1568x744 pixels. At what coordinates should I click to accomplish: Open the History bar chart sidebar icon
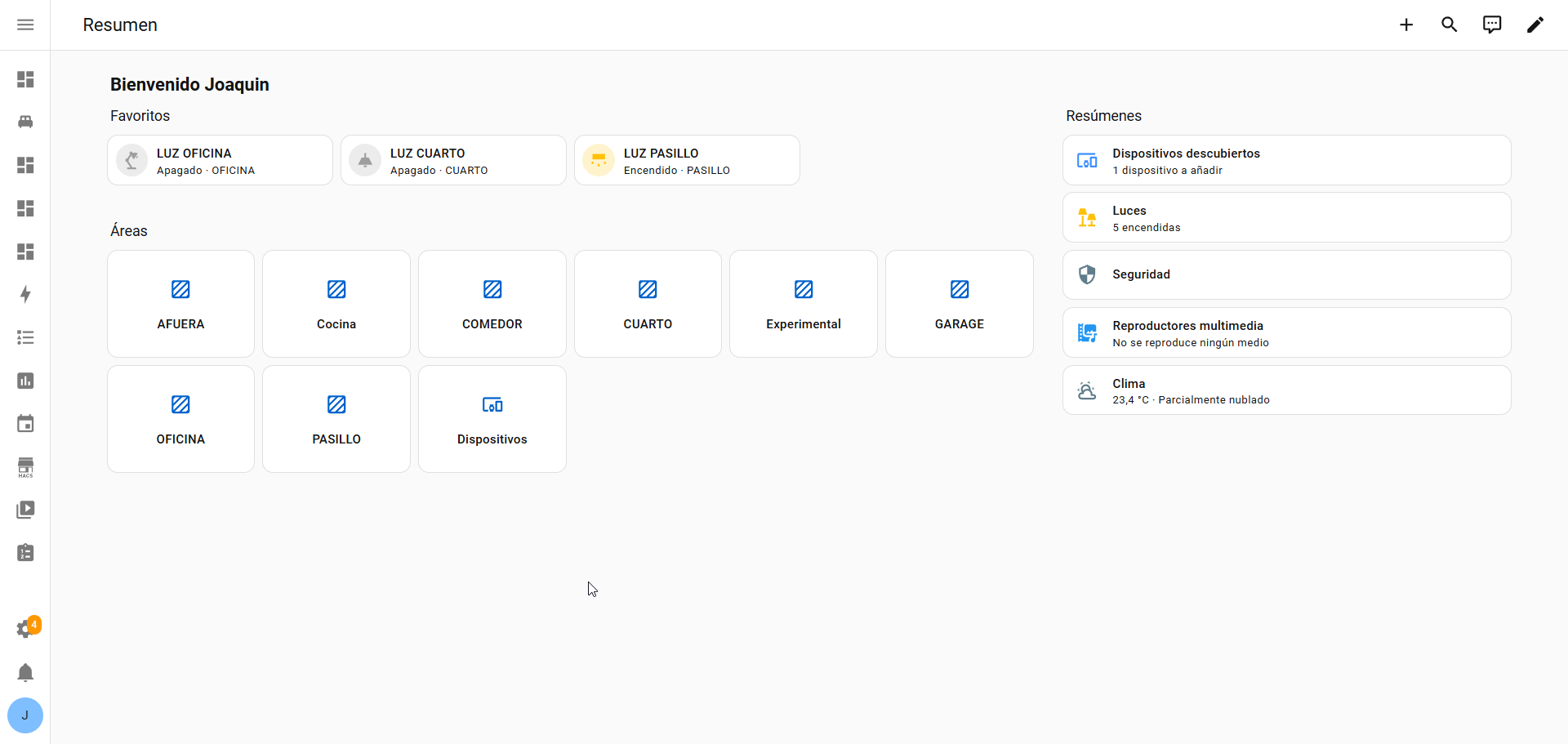(25, 381)
